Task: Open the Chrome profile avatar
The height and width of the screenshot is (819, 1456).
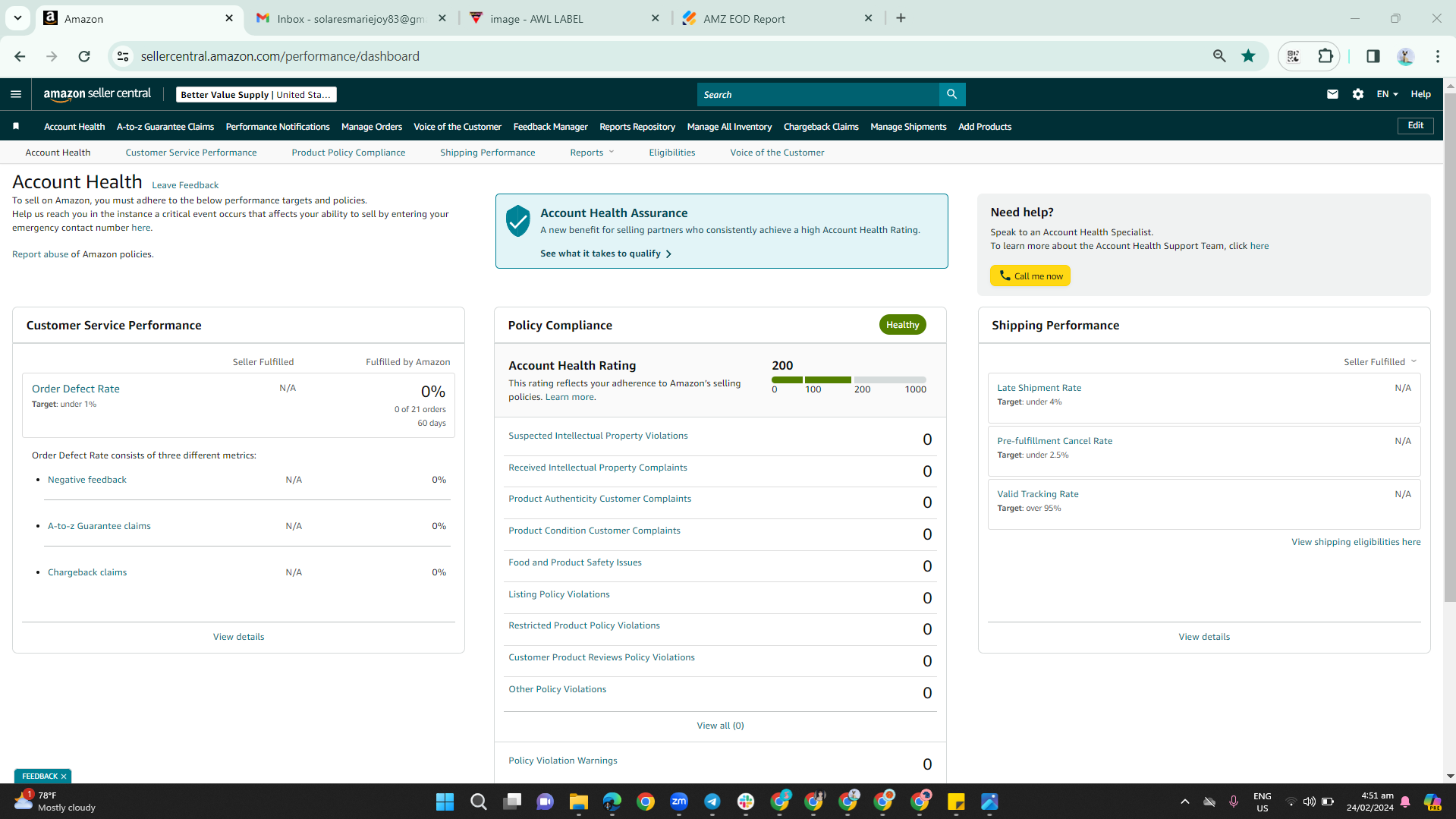Action: point(1405,56)
